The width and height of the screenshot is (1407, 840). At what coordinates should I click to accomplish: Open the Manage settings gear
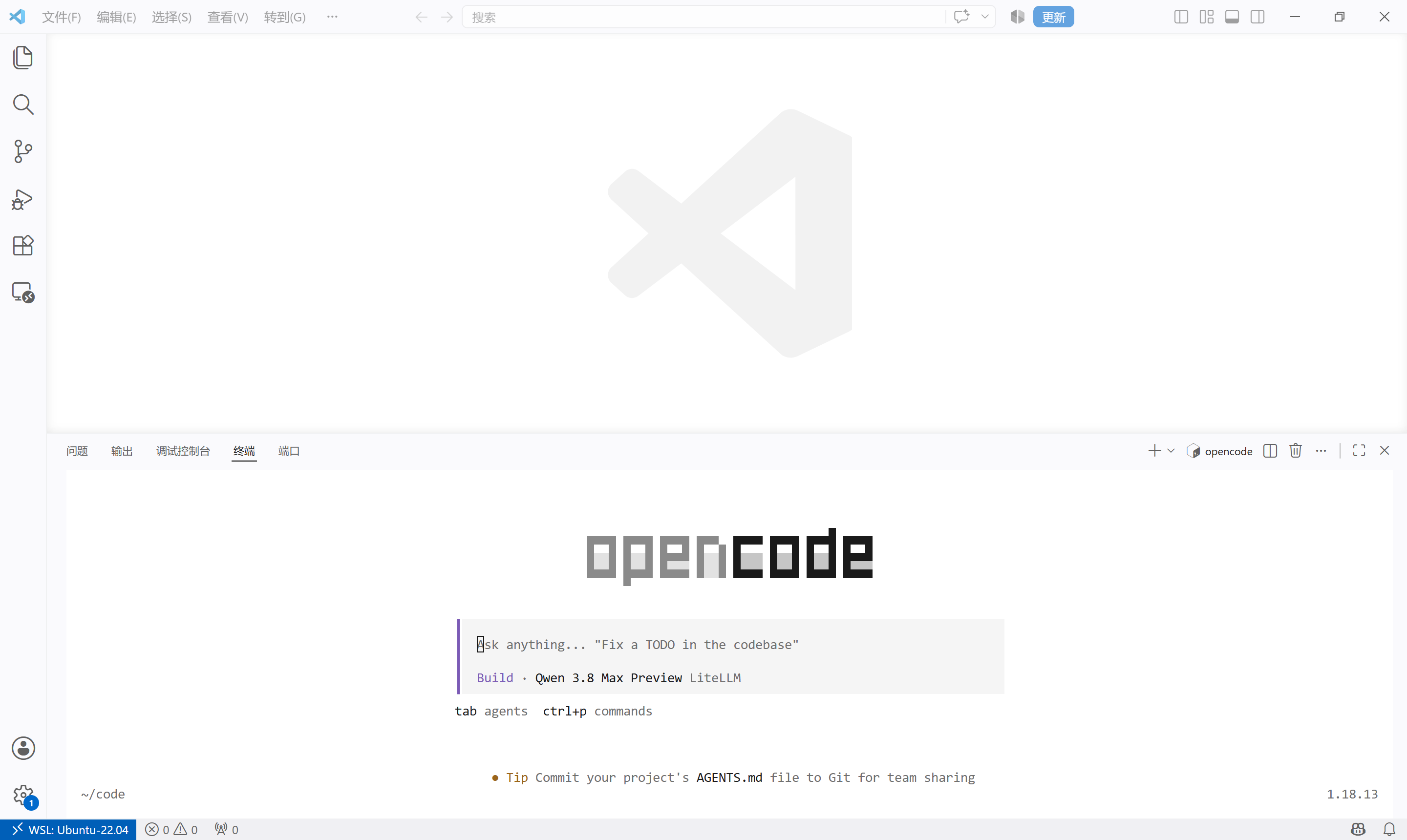click(23, 796)
